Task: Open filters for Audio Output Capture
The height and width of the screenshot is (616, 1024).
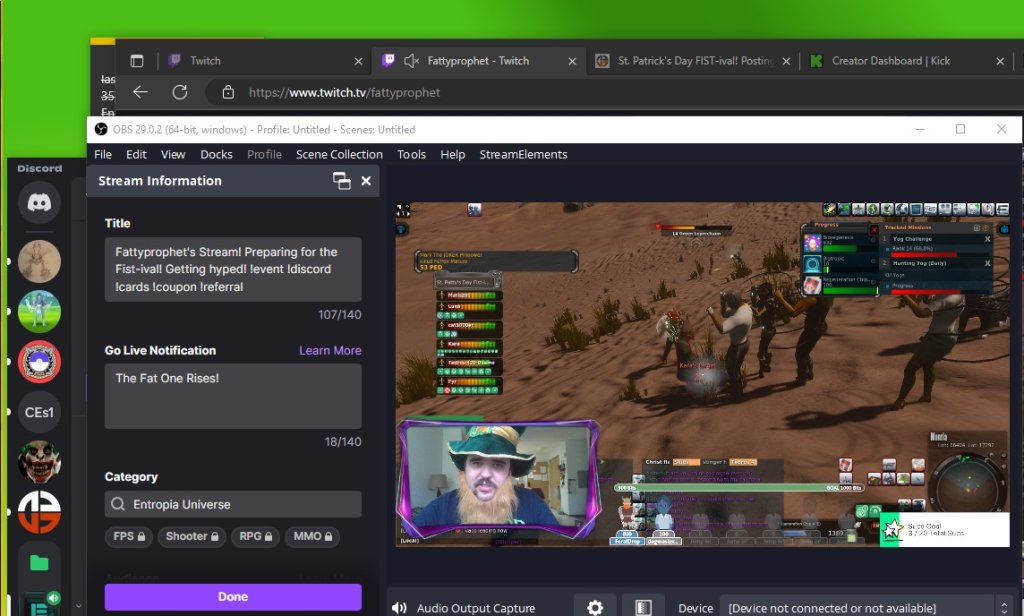Action: (x=643, y=608)
